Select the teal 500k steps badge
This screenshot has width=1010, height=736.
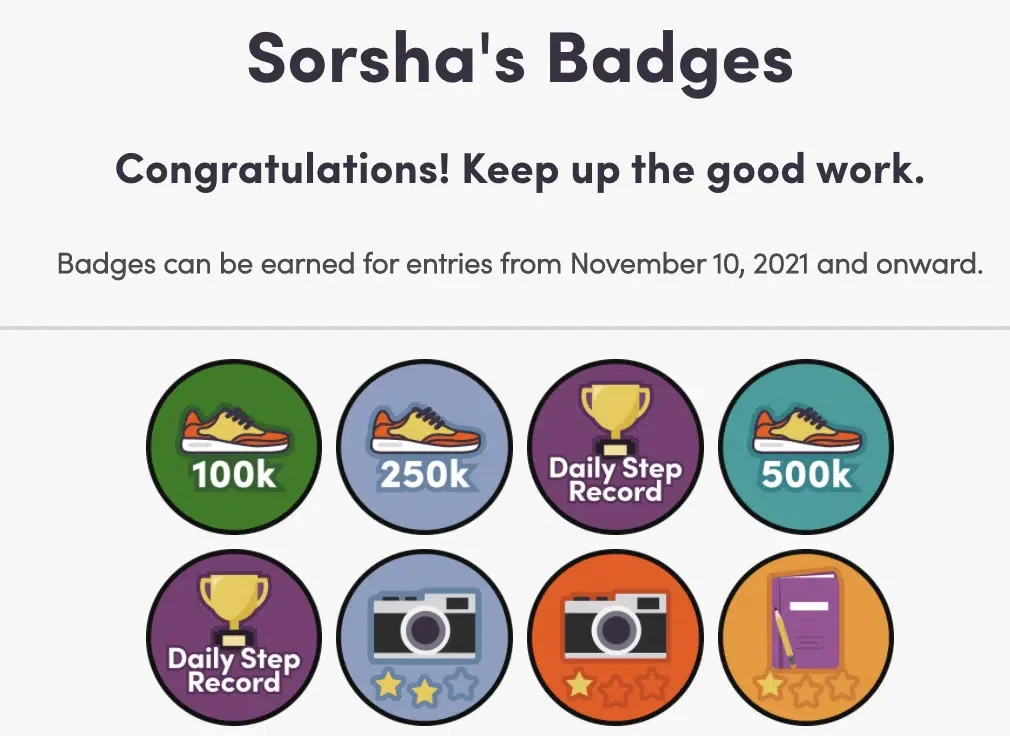[x=806, y=446]
